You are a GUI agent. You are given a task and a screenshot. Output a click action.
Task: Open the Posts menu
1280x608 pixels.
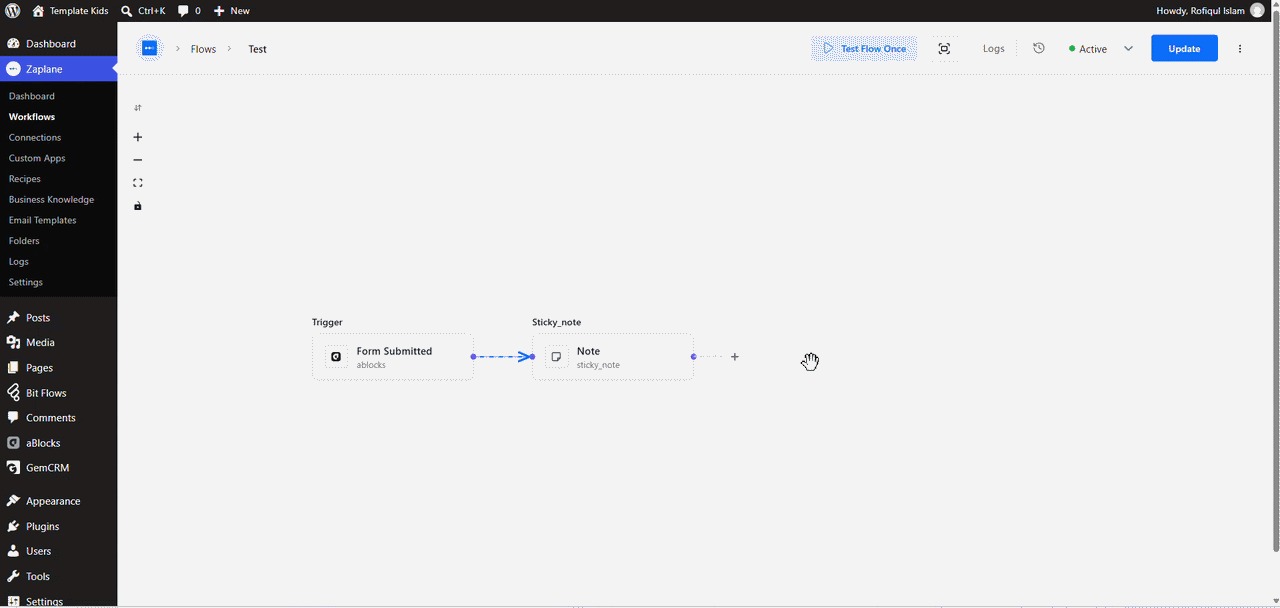(x=58, y=318)
